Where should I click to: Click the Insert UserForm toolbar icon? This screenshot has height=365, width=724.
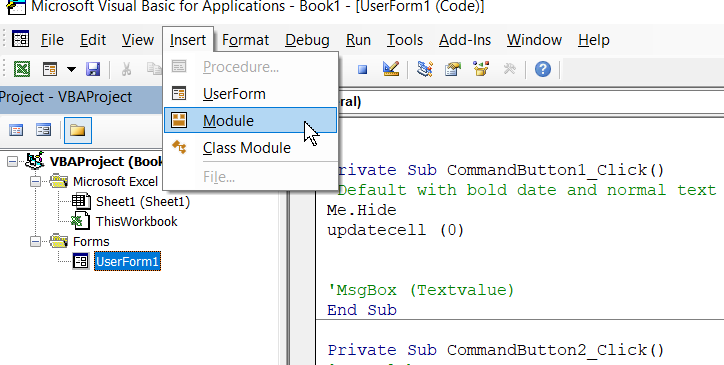pos(50,69)
